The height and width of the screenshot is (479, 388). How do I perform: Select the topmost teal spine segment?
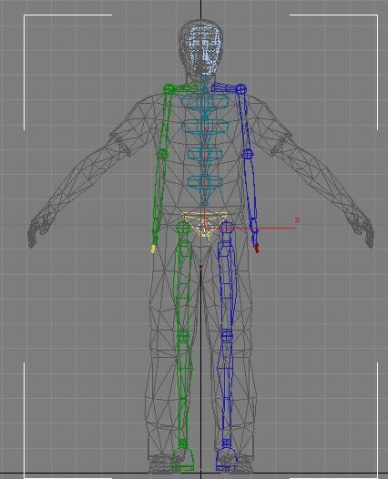point(205,102)
